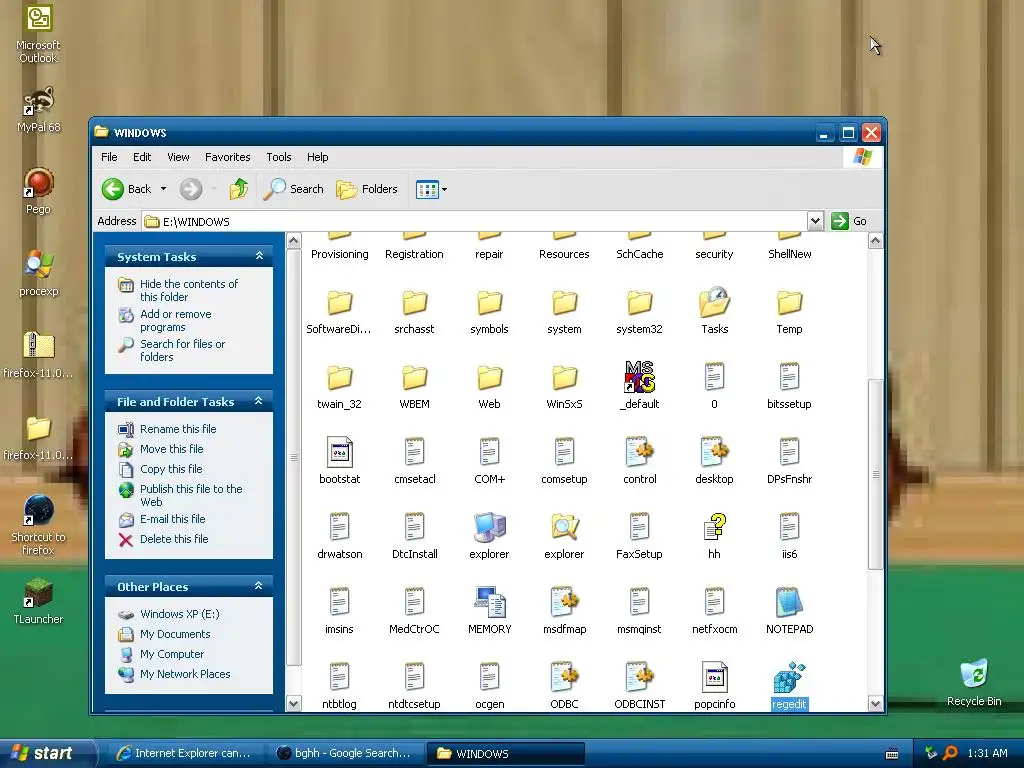Screen dimensions: 1024x768
Task: Select the explorer file with magnifier icon
Action: (564, 526)
